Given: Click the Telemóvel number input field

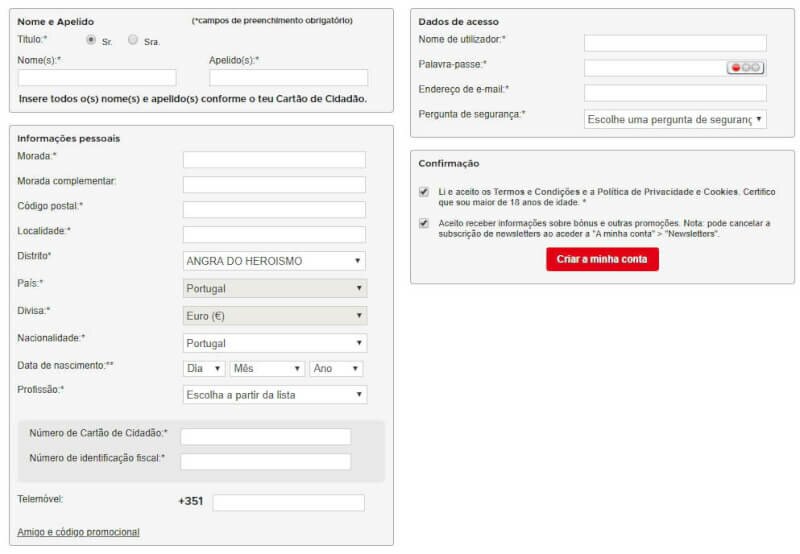Looking at the screenshot, I should 288,502.
